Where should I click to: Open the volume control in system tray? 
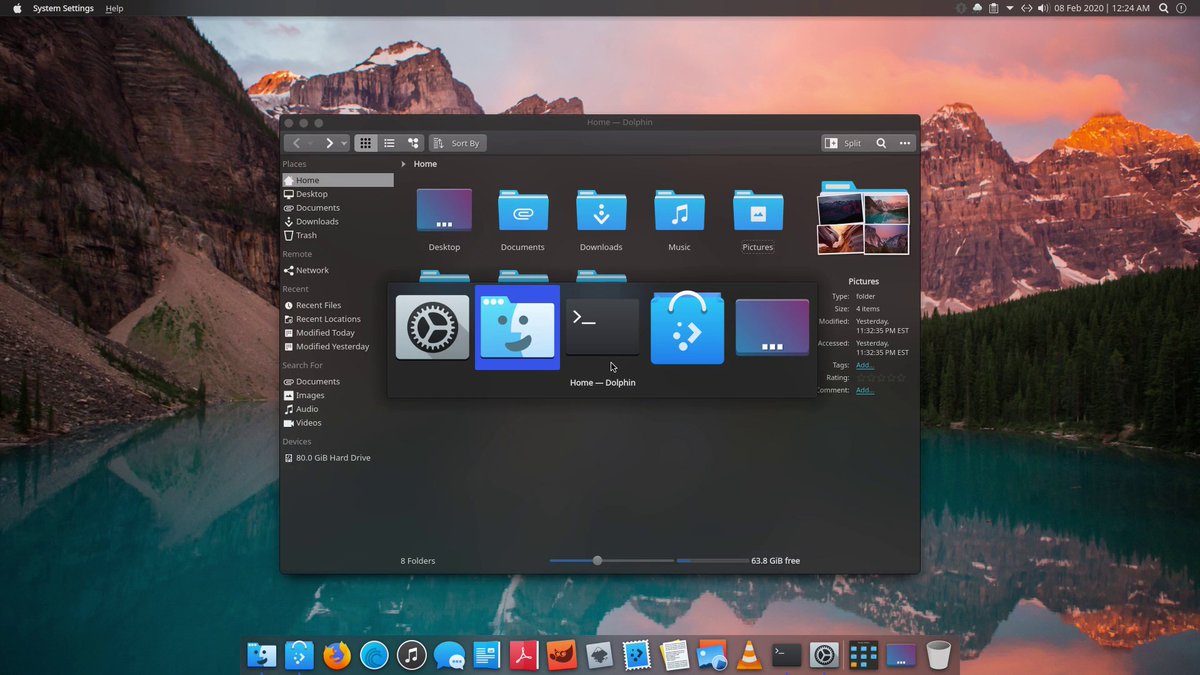pos(1043,8)
